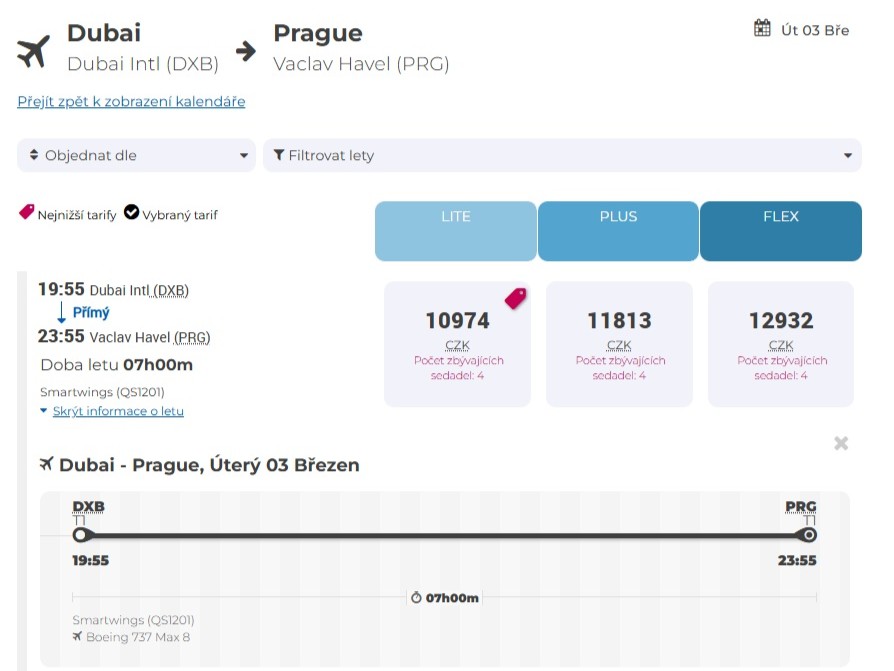Select the PLUS fare column header
This screenshot has height=671, width=894.
click(x=618, y=231)
